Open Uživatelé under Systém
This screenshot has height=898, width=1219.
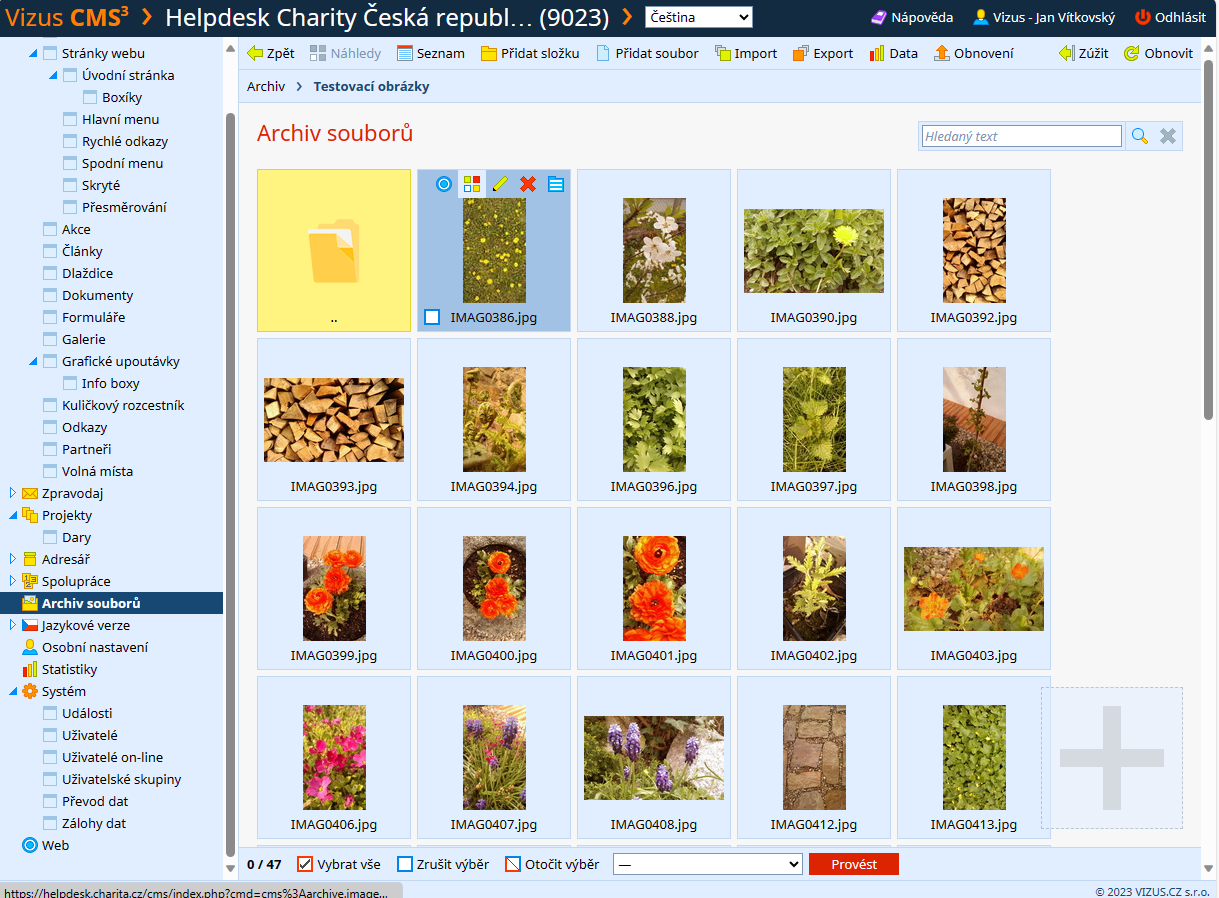click(89, 735)
